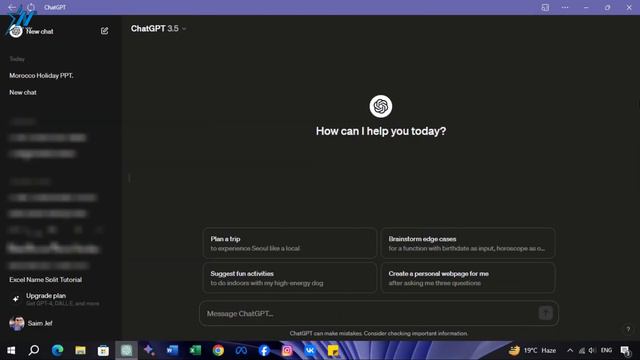Launch Google Chrome from the taskbar
The image size is (640, 360).
pos(218,350)
